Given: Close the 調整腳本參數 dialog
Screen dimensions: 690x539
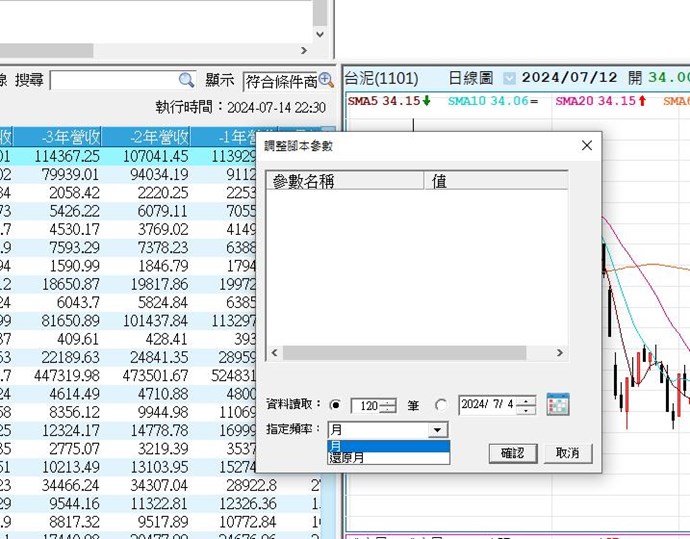Looking at the screenshot, I should tap(587, 146).
